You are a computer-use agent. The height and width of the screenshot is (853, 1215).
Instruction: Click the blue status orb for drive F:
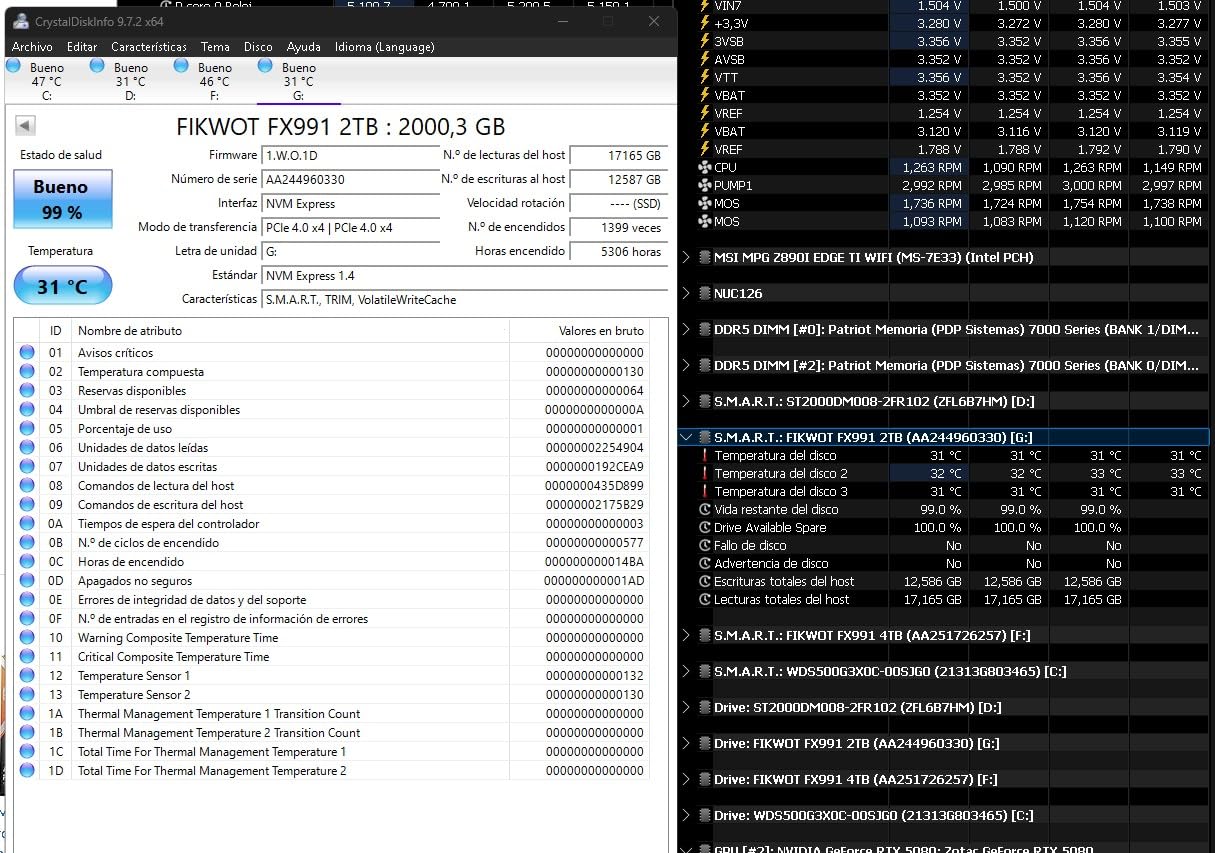click(x=181, y=66)
